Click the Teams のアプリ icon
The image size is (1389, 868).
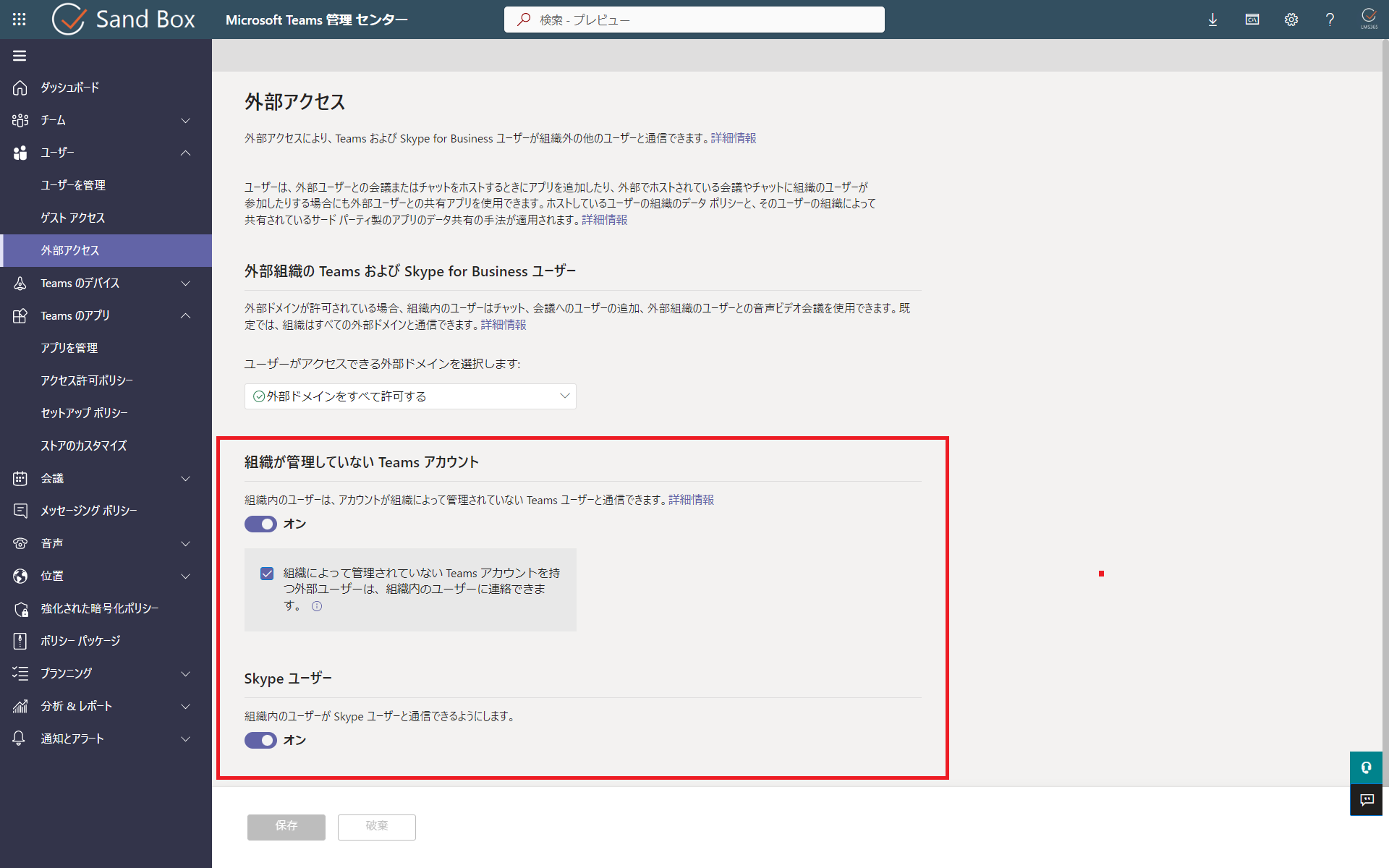click(20, 315)
